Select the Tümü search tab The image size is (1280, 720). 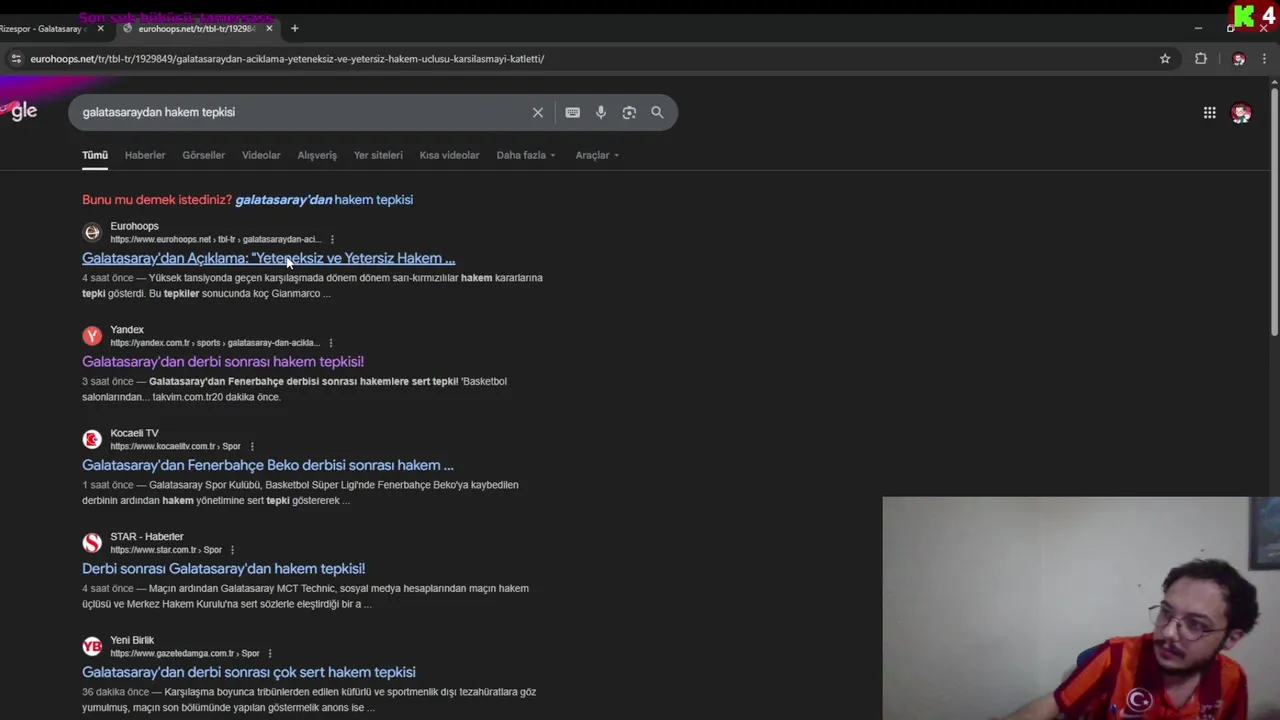(x=95, y=155)
